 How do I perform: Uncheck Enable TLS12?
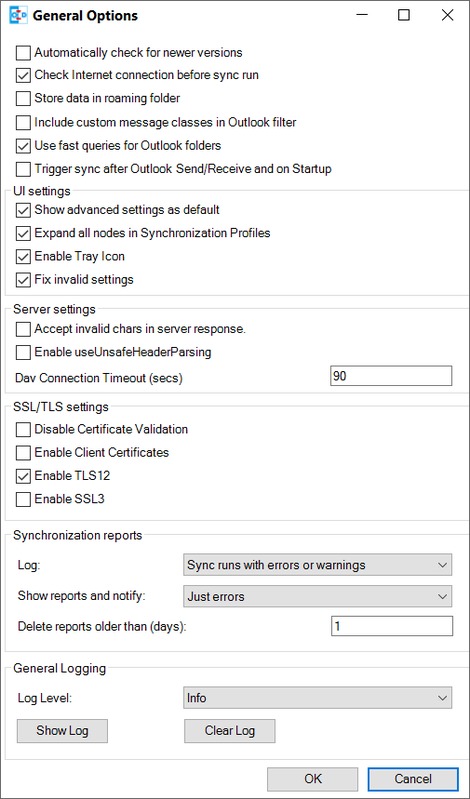click(x=23, y=476)
